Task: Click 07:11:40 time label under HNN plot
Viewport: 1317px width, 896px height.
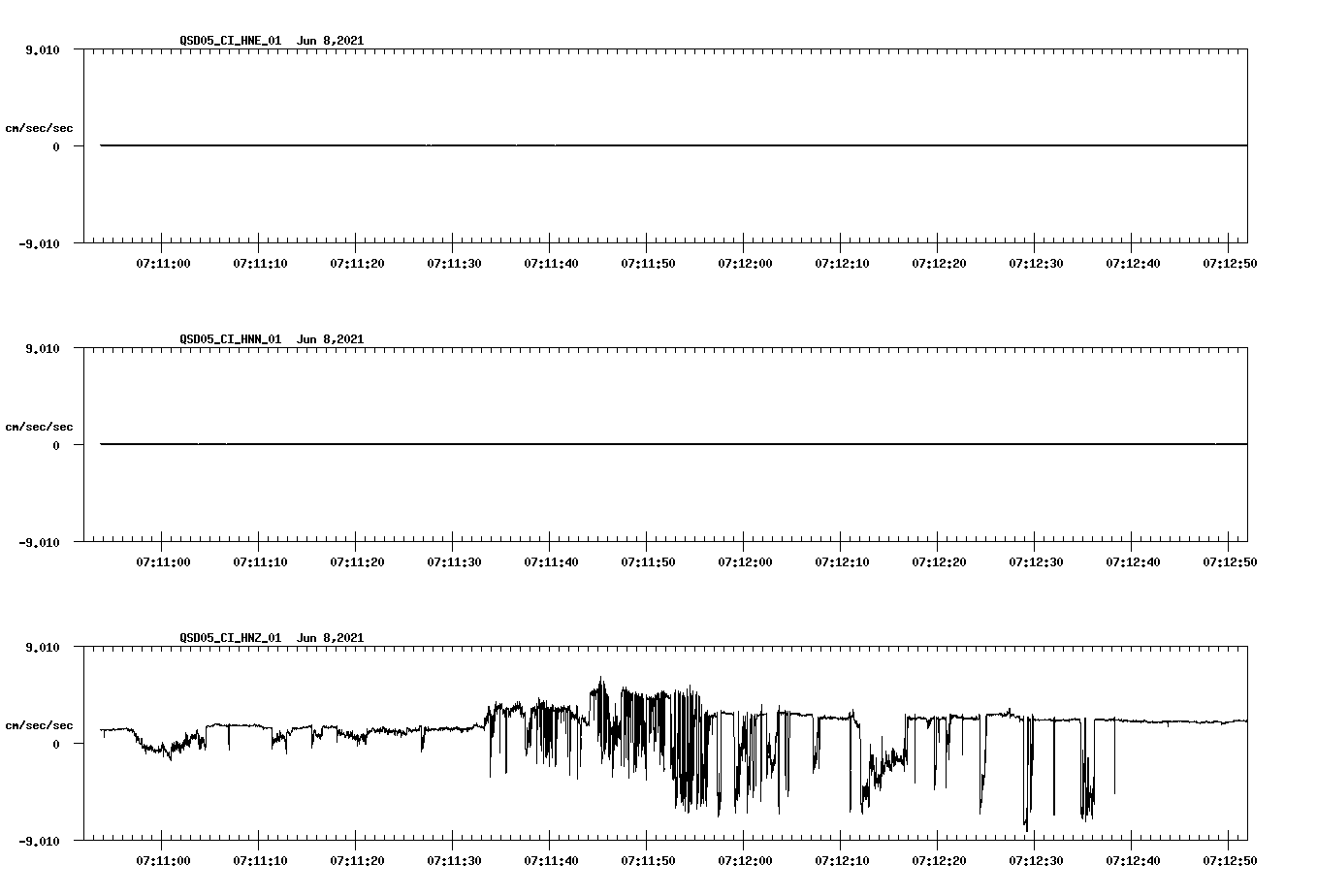Action: click(551, 561)
